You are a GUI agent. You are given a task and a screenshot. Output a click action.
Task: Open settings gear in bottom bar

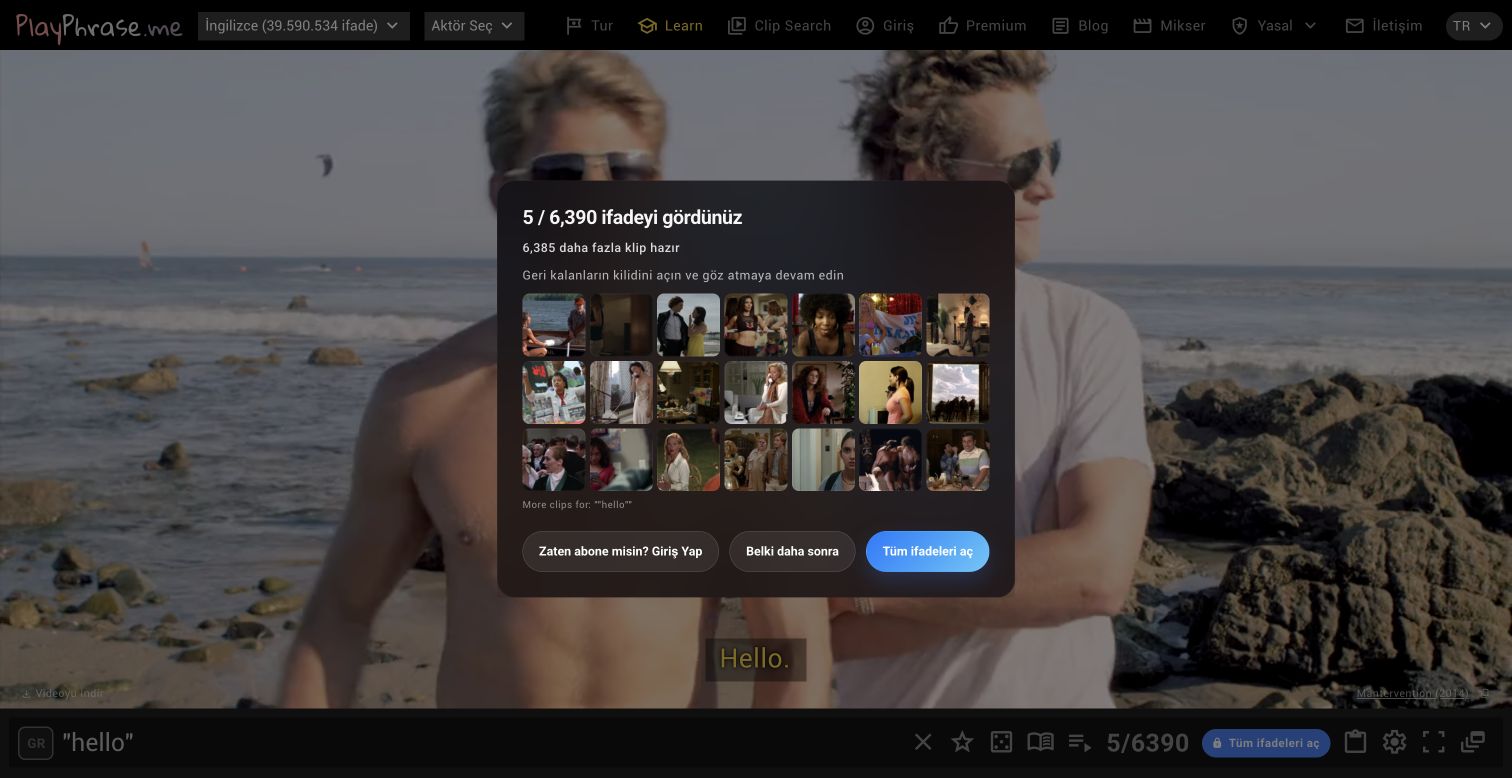pyautogui.click(x=1394, y=742)
